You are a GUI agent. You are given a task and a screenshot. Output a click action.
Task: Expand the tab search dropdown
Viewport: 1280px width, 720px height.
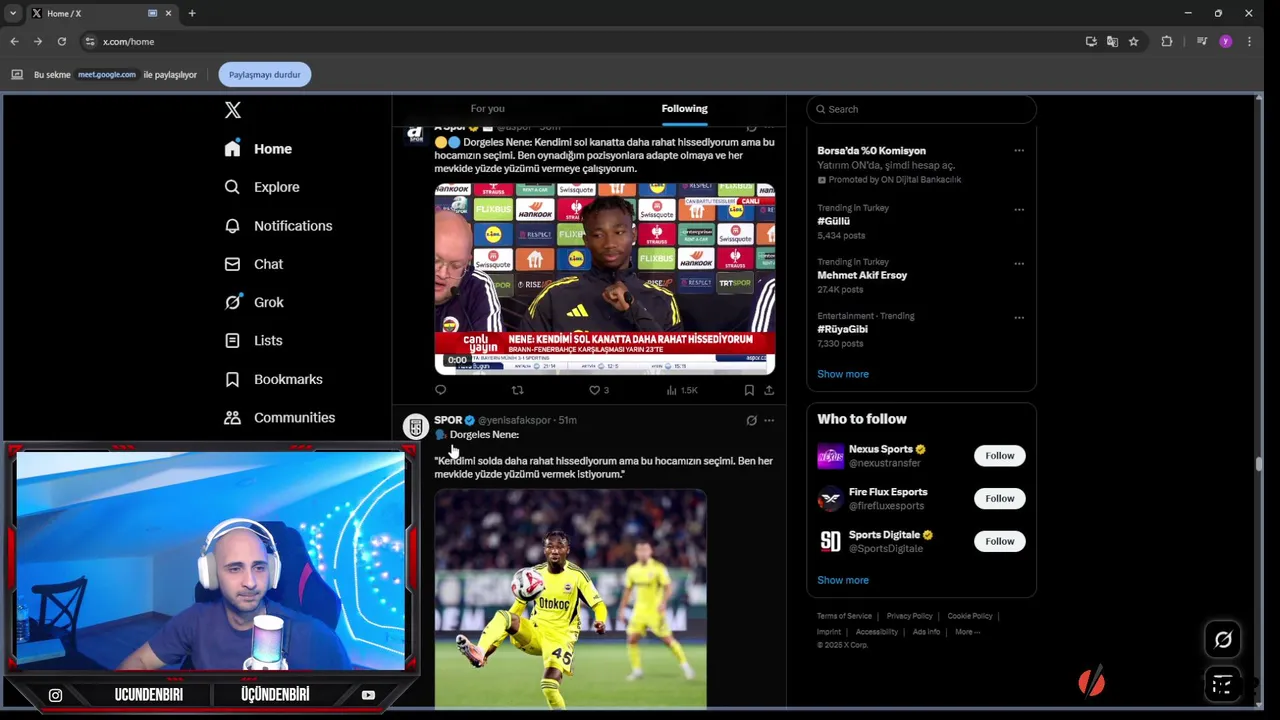click(12, 13)
